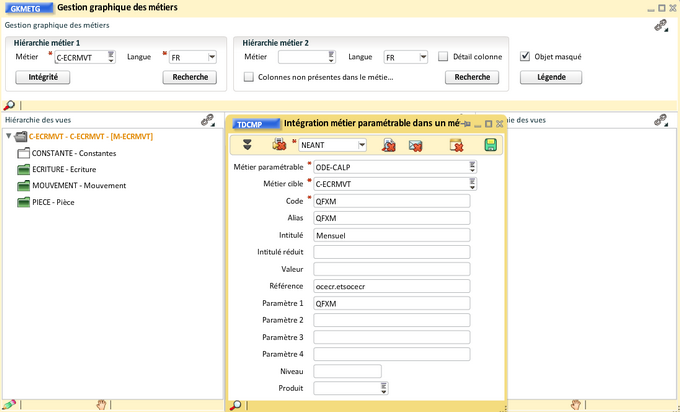
Task: Toggle the Objet masqué checkbox
Action: pos(525,57)
